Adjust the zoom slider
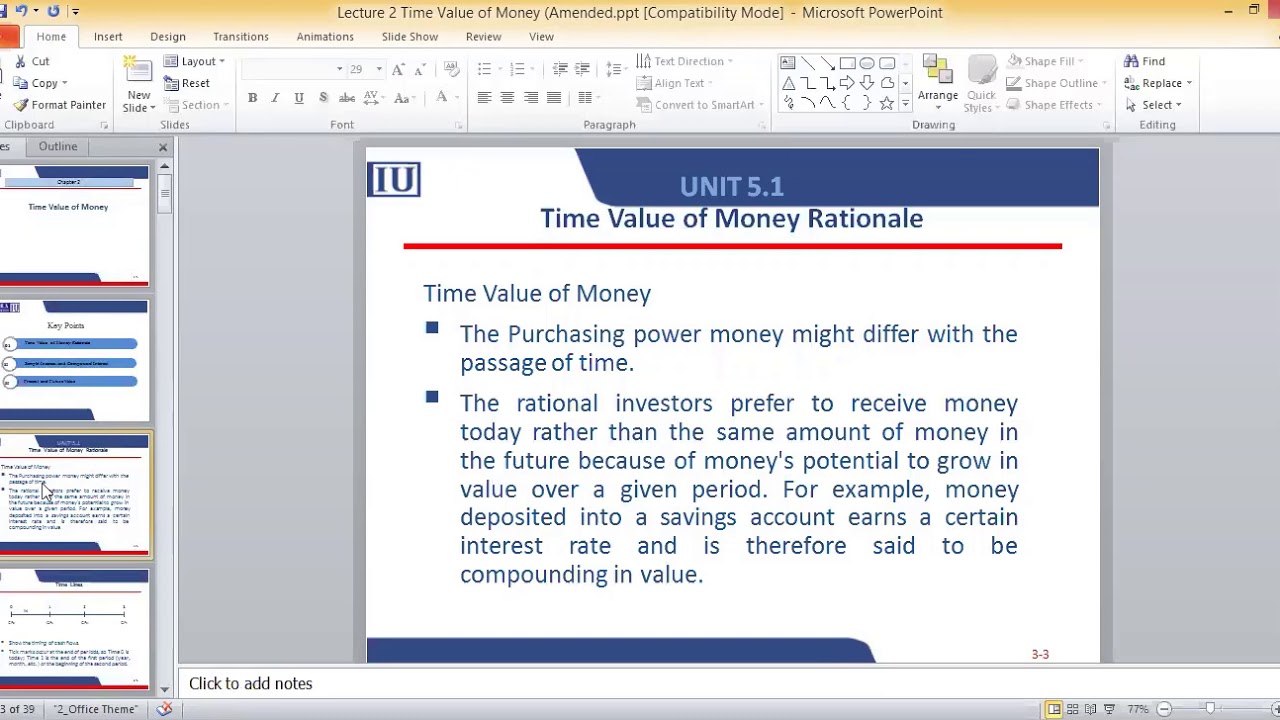The width and height of the screenshot is (1280, 720). tap(1209, 709)
